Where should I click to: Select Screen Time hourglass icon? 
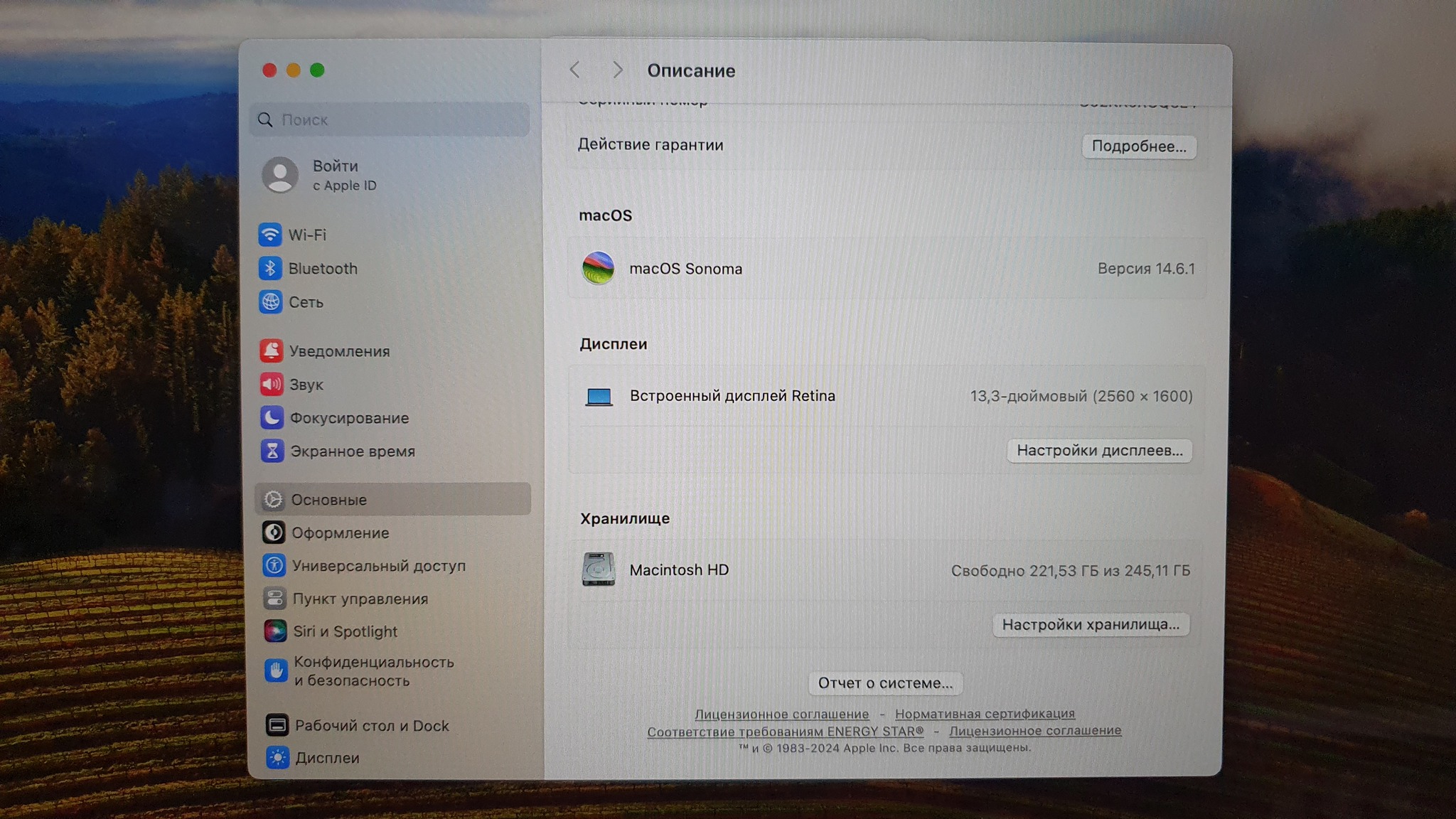tap(272, 451)
